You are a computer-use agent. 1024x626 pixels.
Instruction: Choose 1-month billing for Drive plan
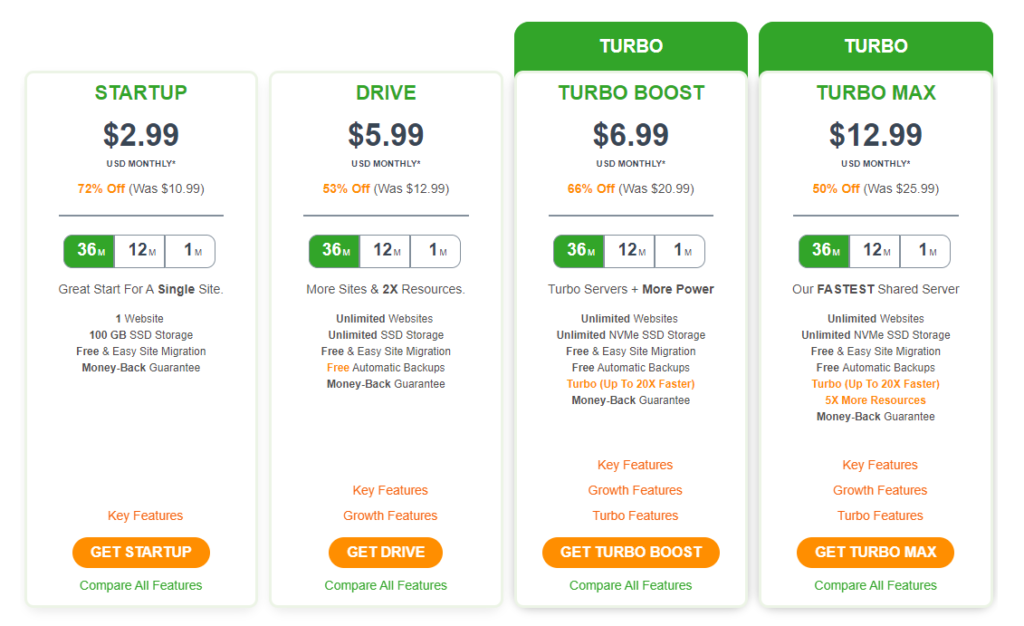(435, 251)
